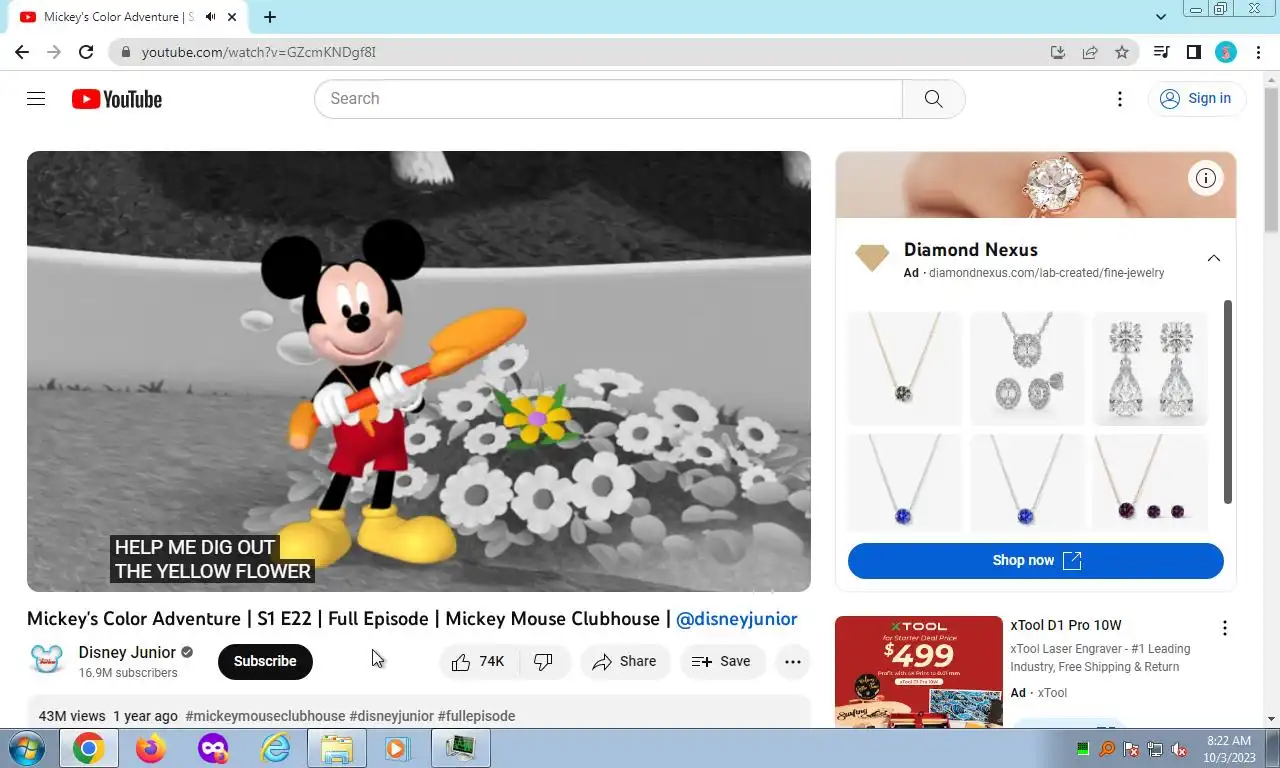Screen dimensions: 1280x768
Task: Click the taskbar clock showing 8:22 AM
Action: pyautogui.click(x=1229, y=749)
